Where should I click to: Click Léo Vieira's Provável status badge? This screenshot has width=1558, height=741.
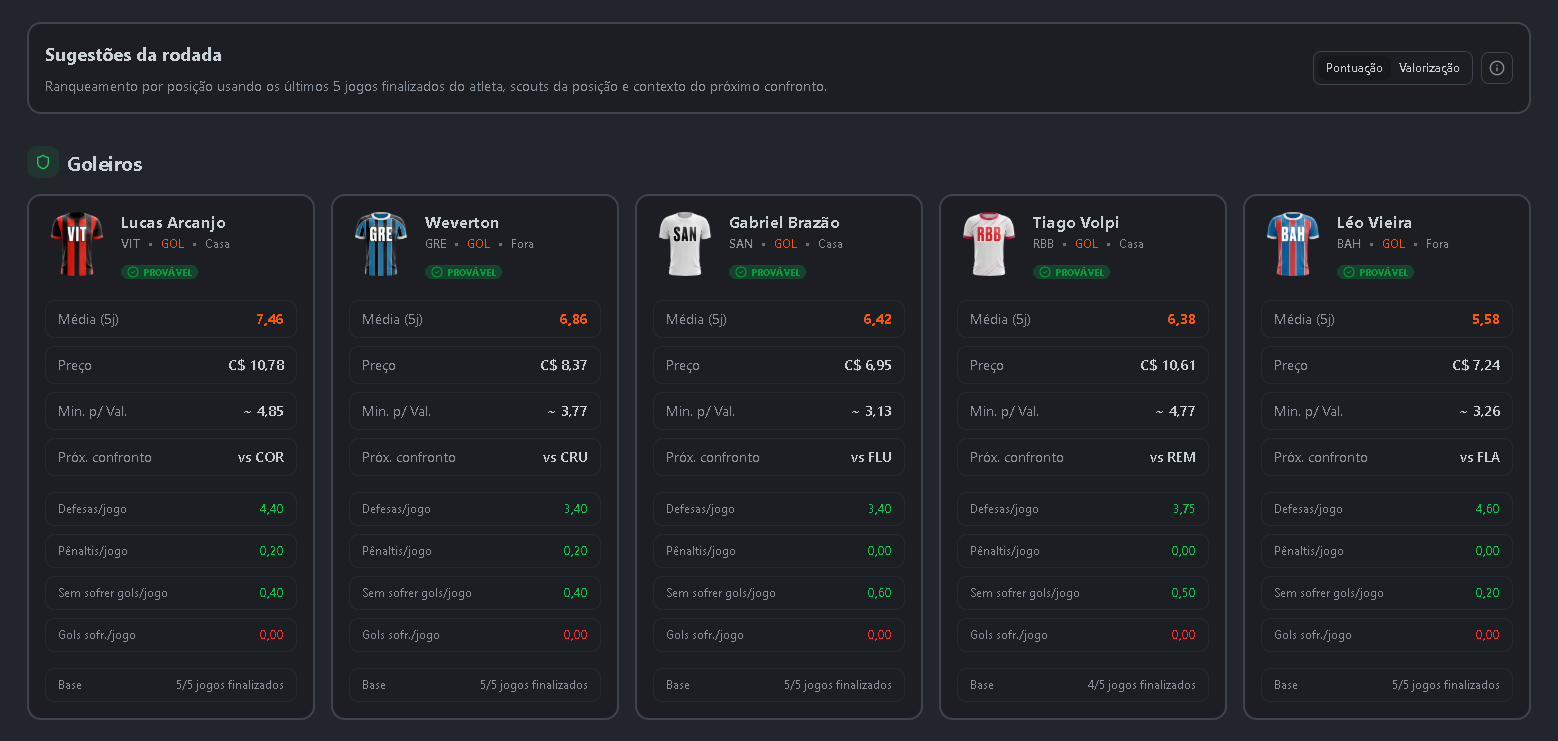(1376, 272)
